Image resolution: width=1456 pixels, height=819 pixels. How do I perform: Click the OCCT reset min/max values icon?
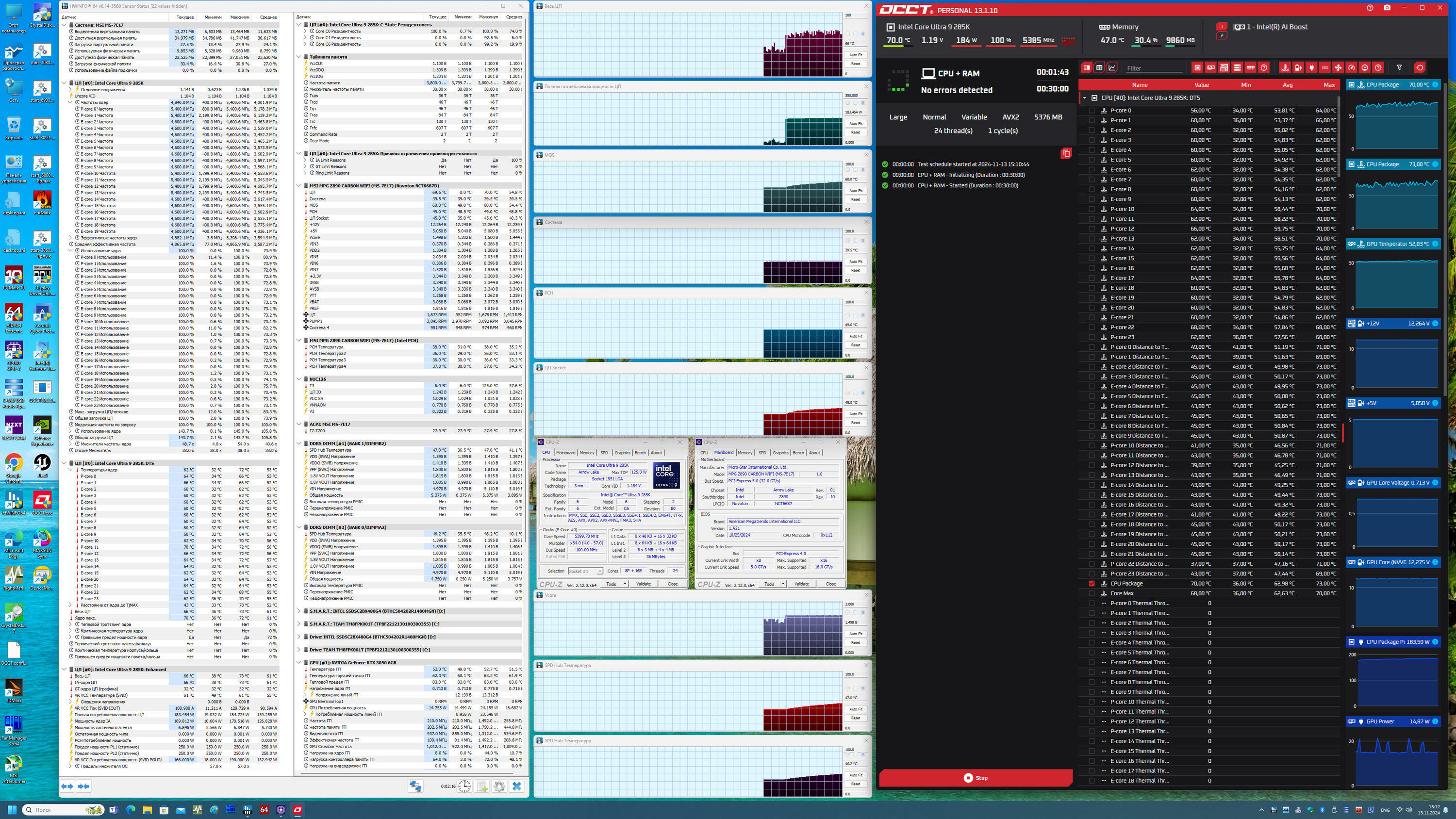click(1419, 68)
